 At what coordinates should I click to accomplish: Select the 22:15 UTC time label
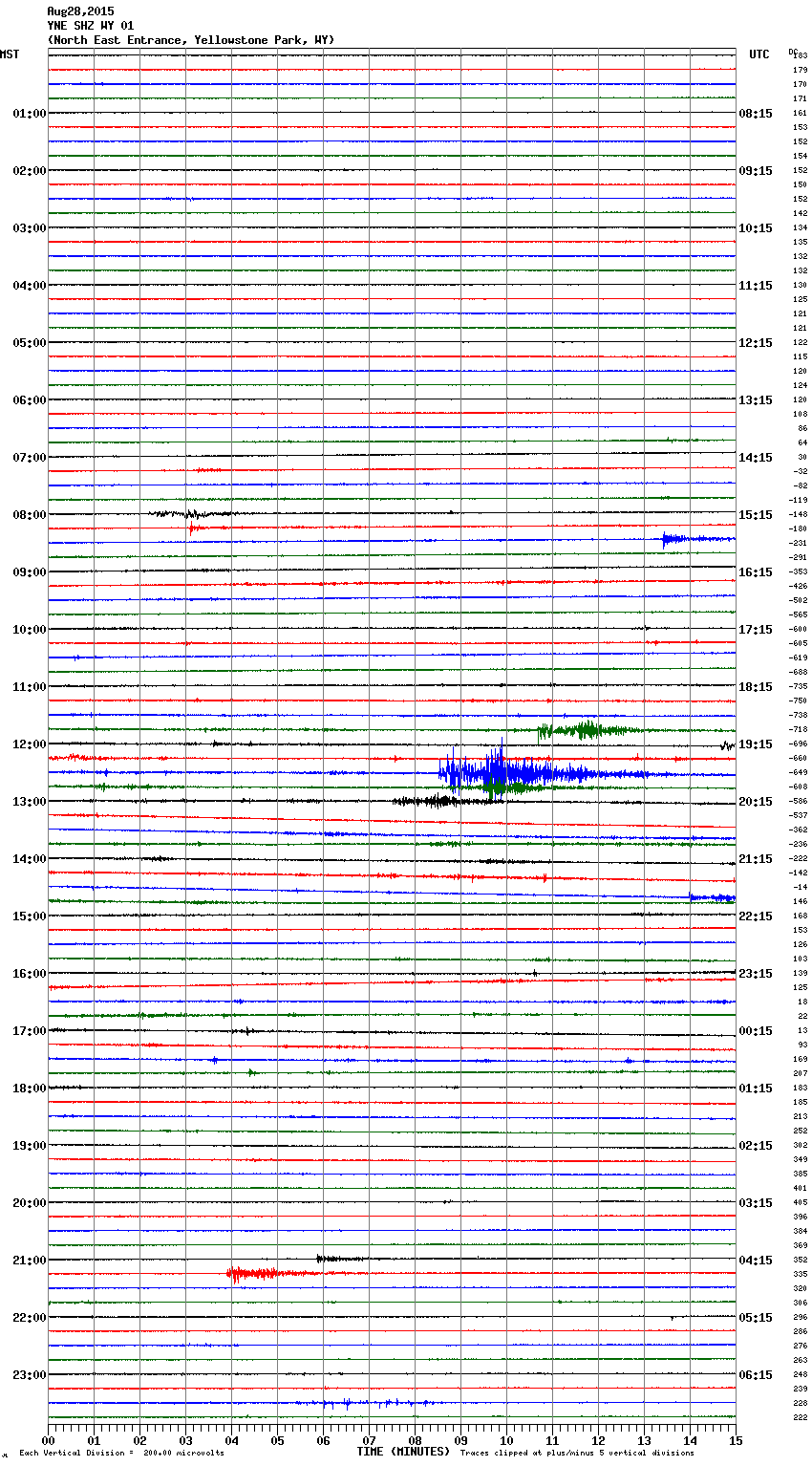[x=756, y=916]
